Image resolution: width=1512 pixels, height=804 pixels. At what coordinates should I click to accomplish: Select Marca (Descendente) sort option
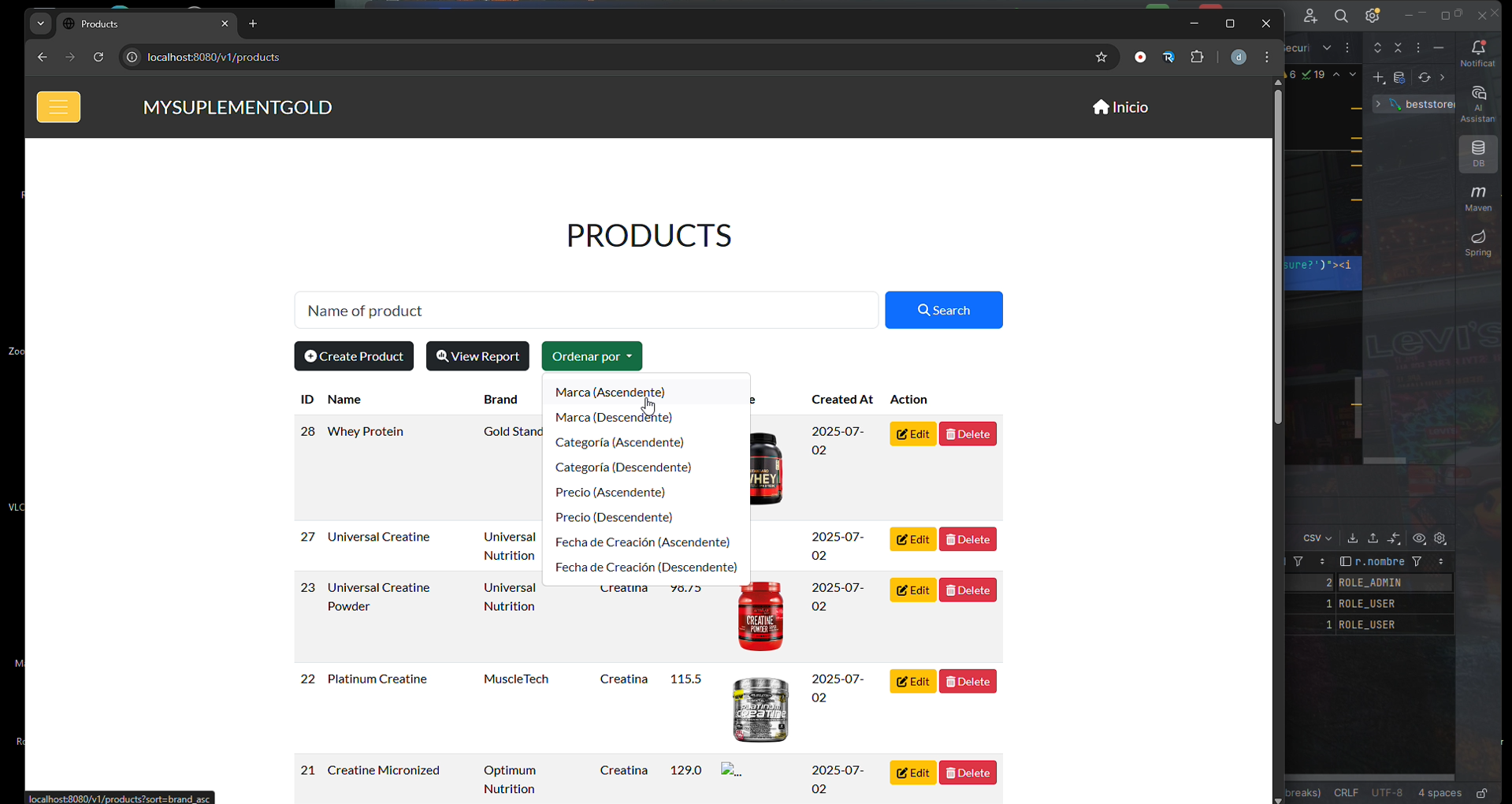pos(613,418)
